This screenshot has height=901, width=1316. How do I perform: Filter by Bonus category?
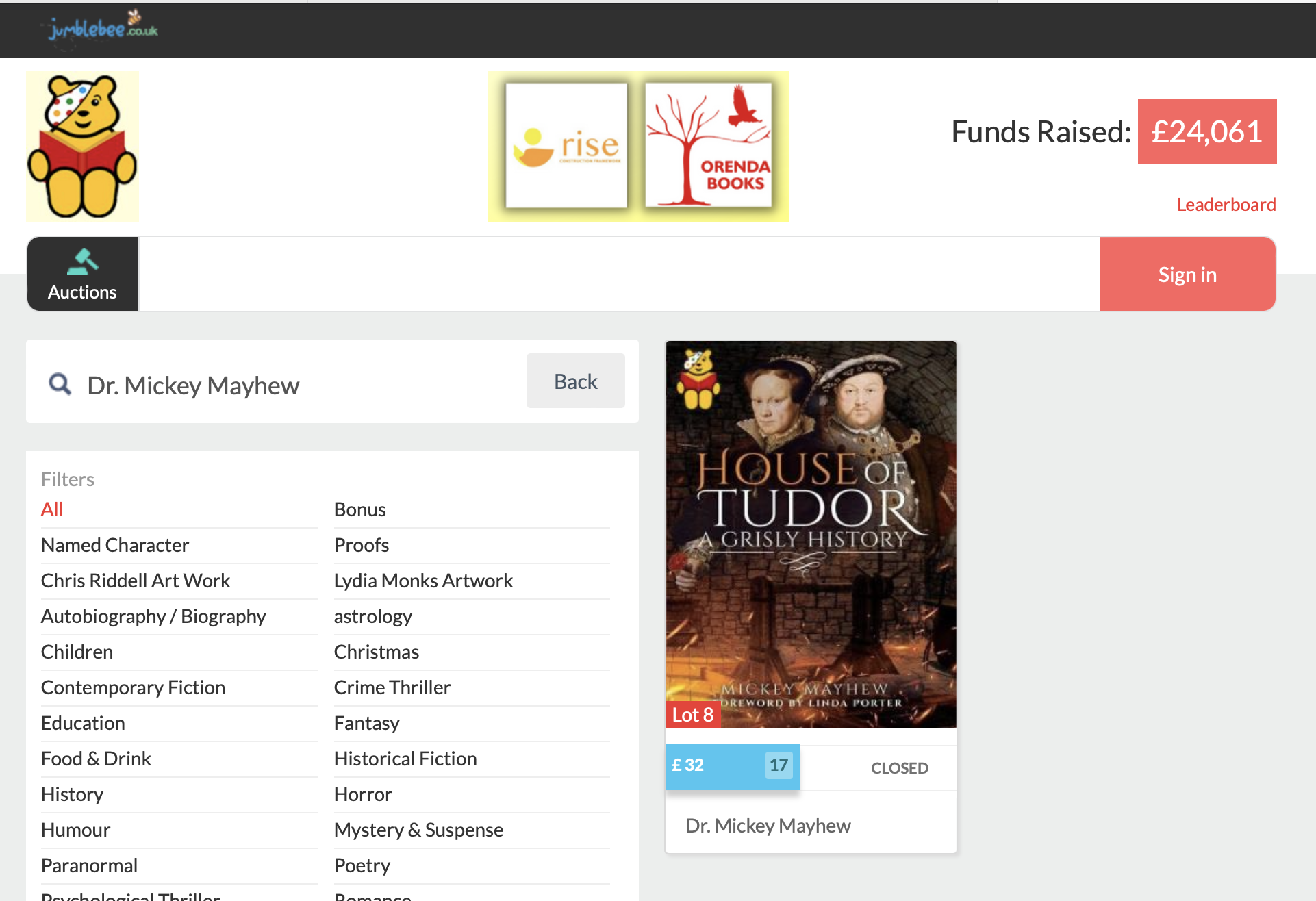pyautogui.click(x=360, y=509)
